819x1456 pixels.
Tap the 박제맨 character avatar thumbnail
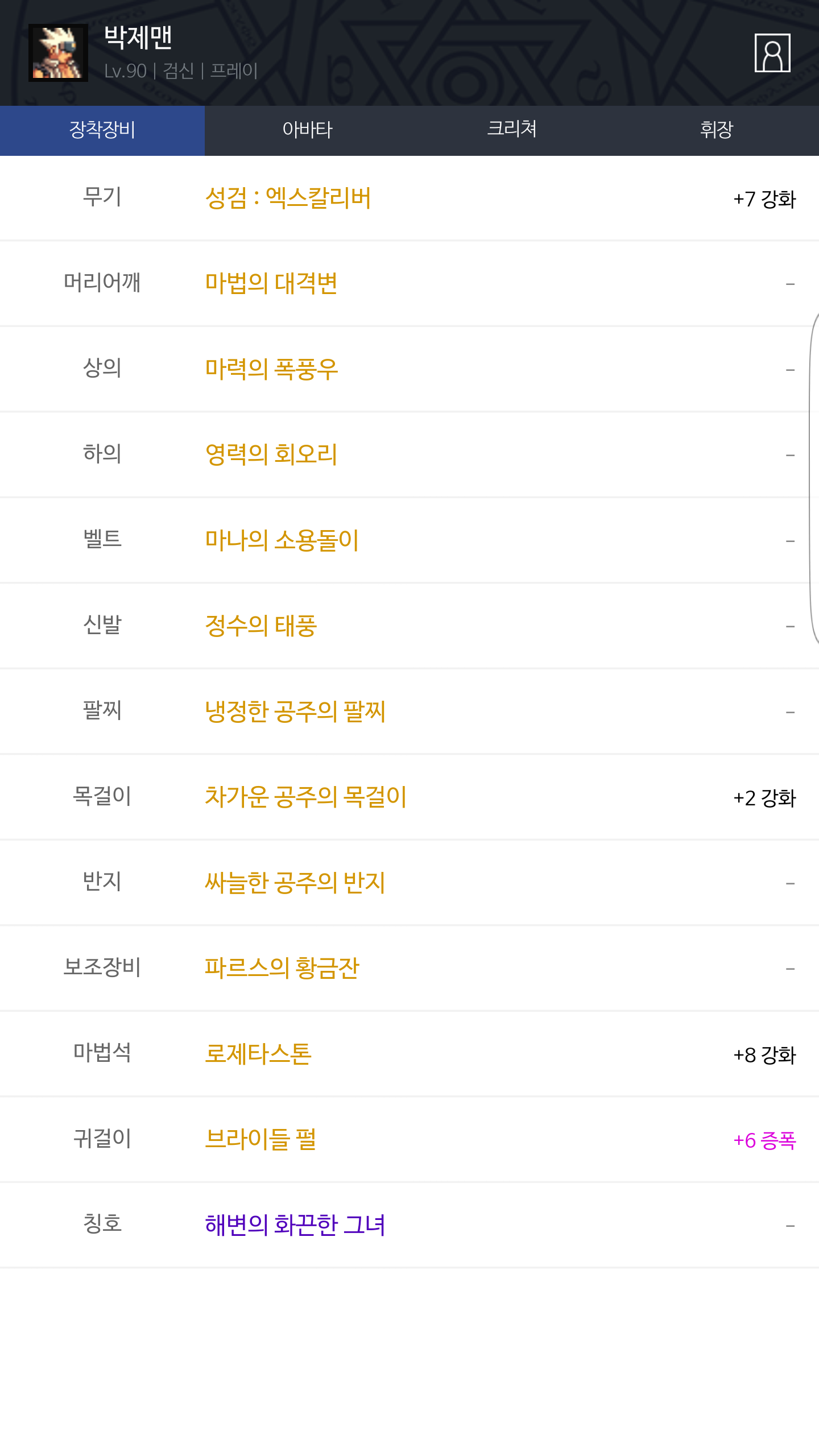point(58,53)
